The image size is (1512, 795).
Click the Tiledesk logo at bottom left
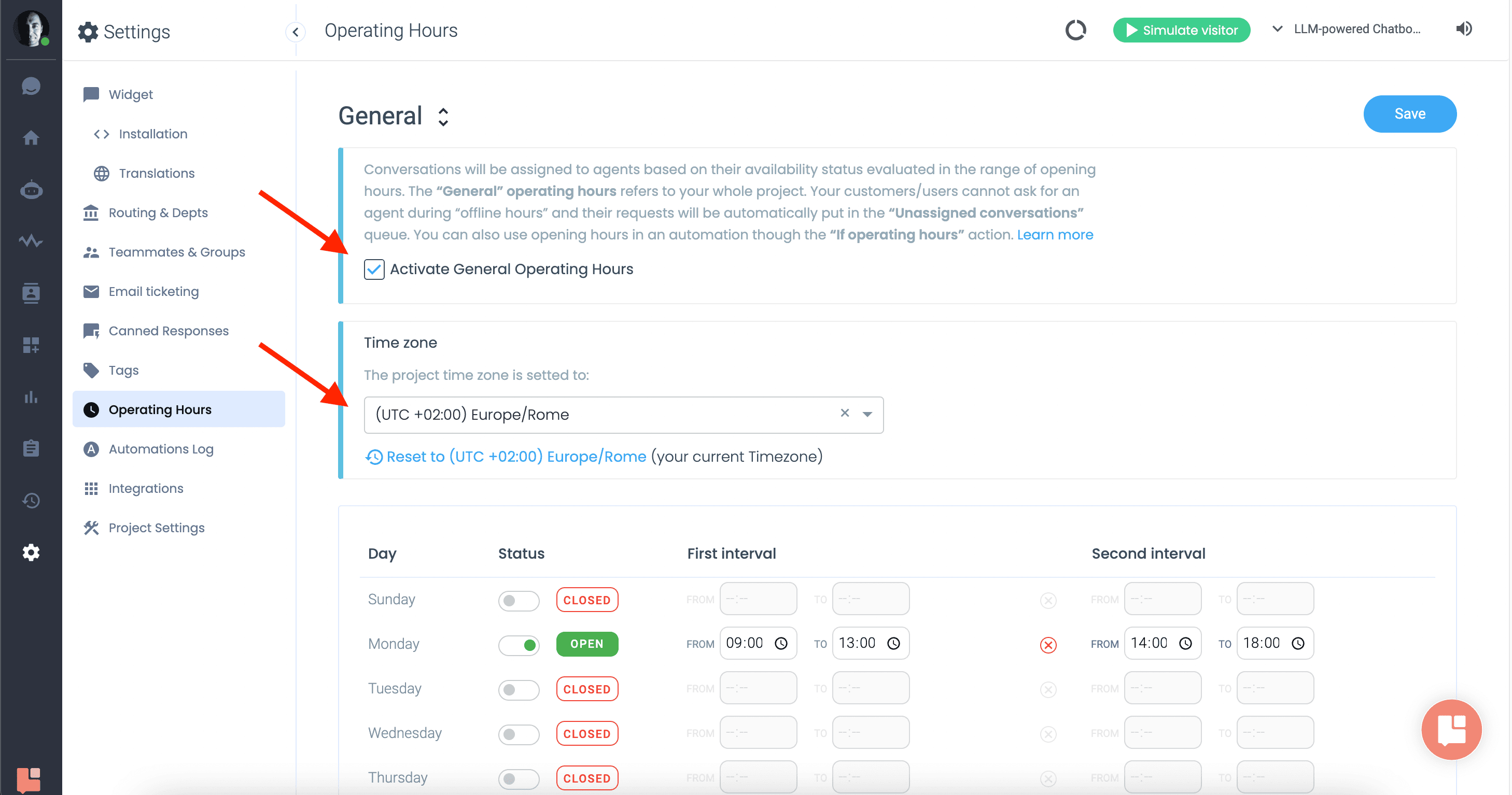coord(28,780)
